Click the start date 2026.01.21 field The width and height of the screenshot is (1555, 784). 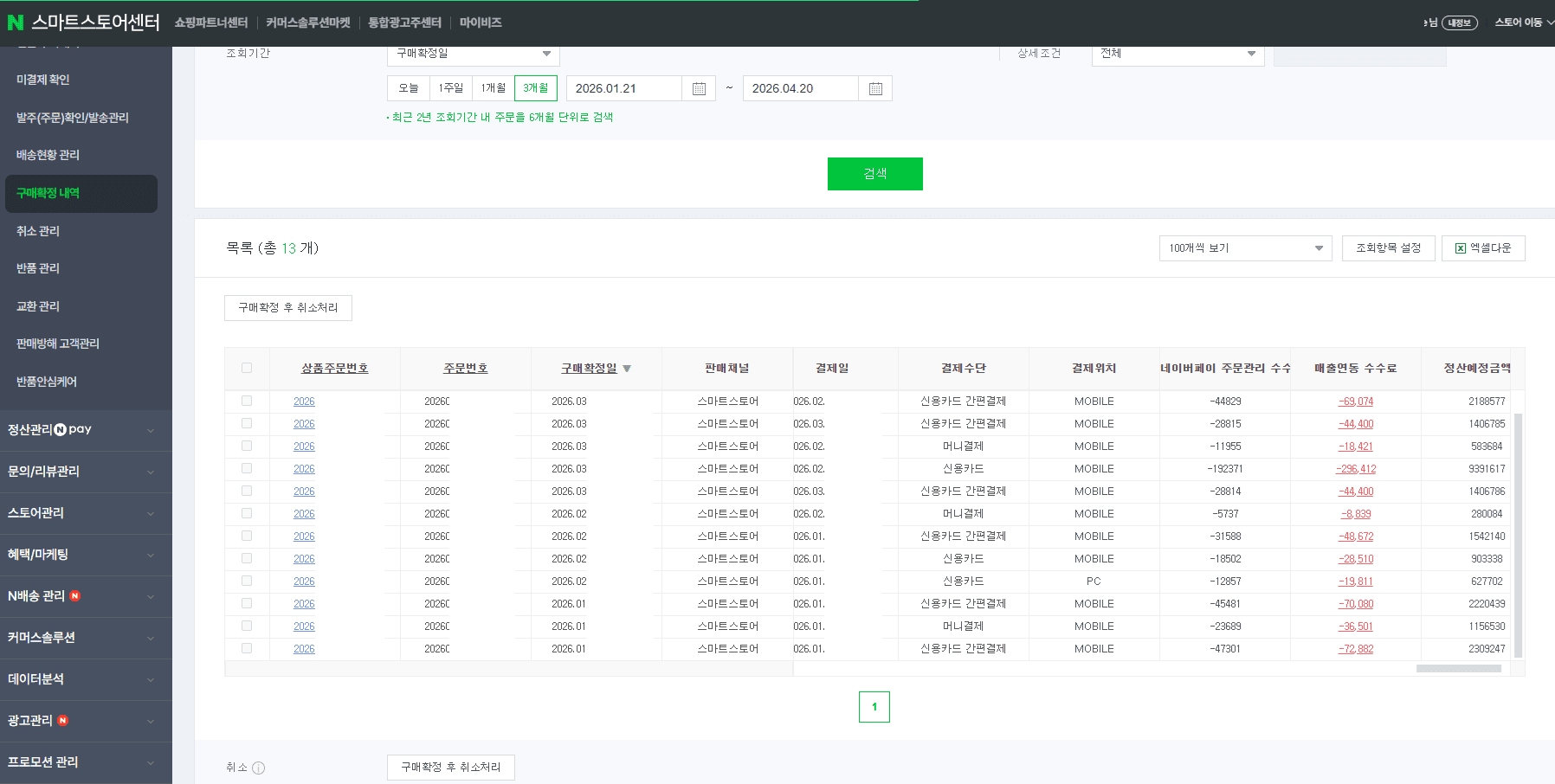623,88
